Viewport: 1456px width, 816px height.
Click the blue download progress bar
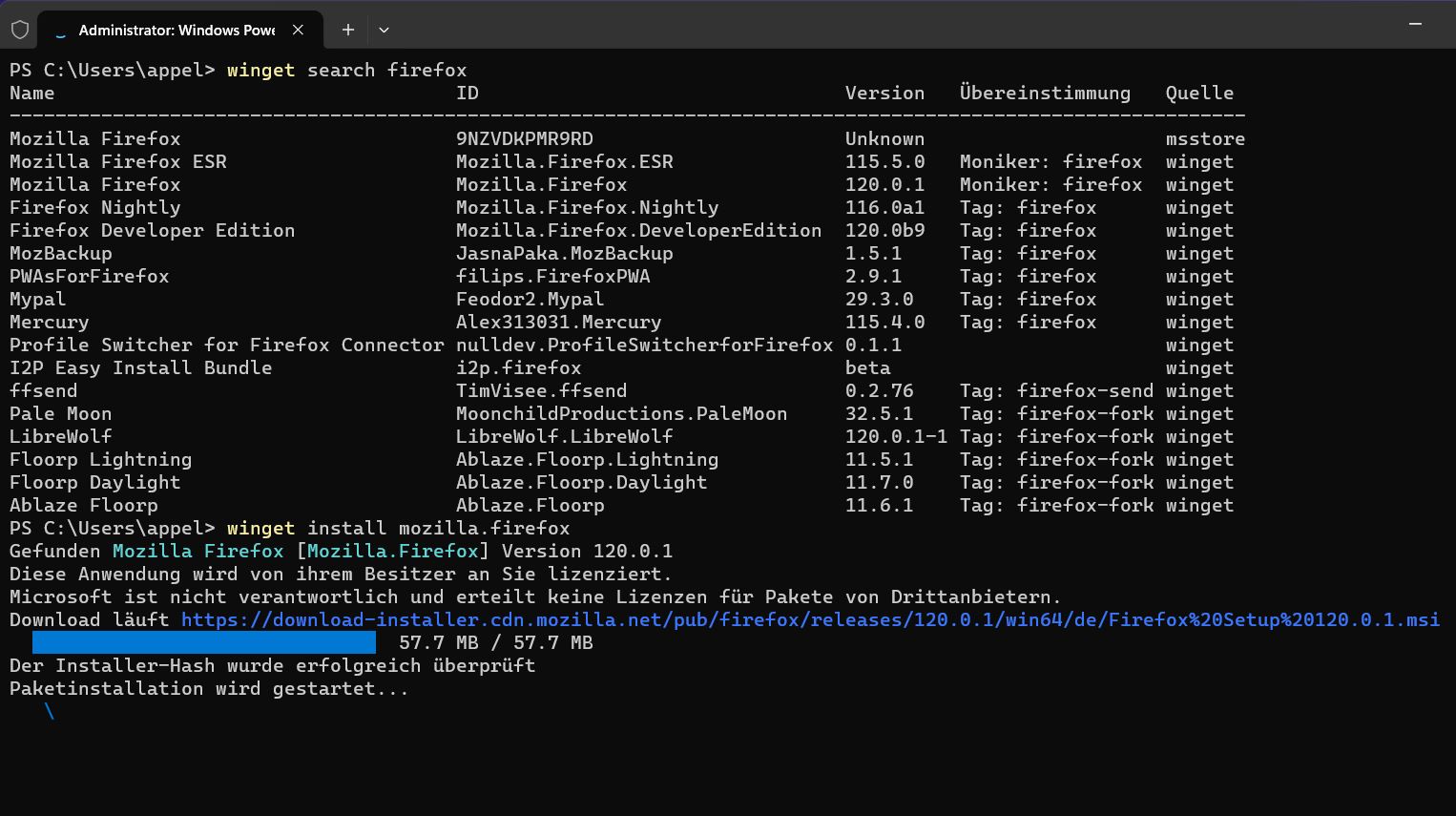203,642
